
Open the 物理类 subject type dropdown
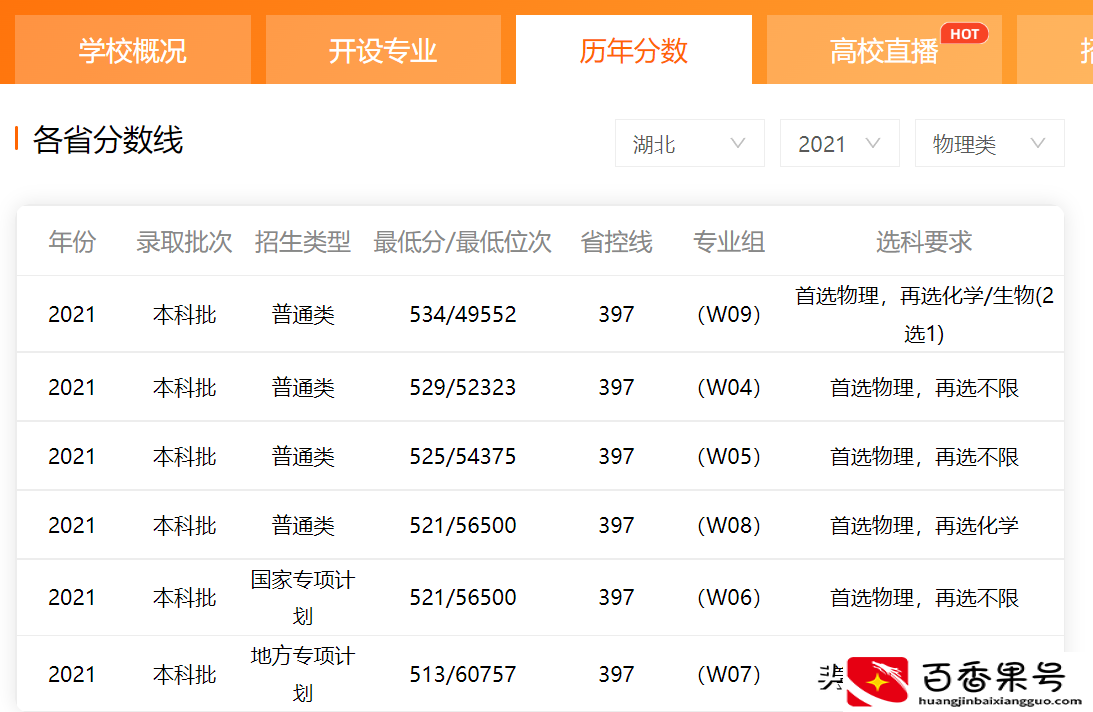coord(989,144)
